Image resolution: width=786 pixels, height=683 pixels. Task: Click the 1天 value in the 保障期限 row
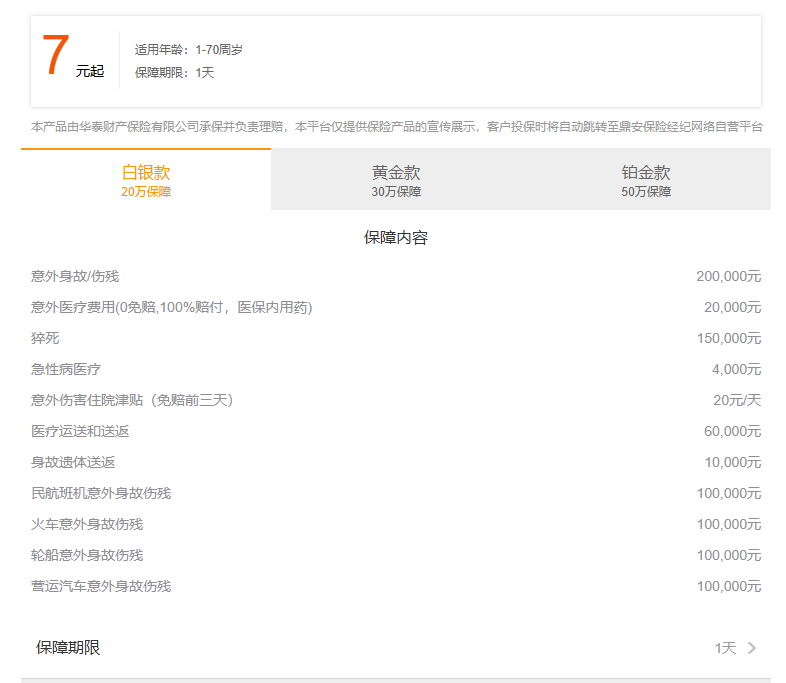point(725,648)
